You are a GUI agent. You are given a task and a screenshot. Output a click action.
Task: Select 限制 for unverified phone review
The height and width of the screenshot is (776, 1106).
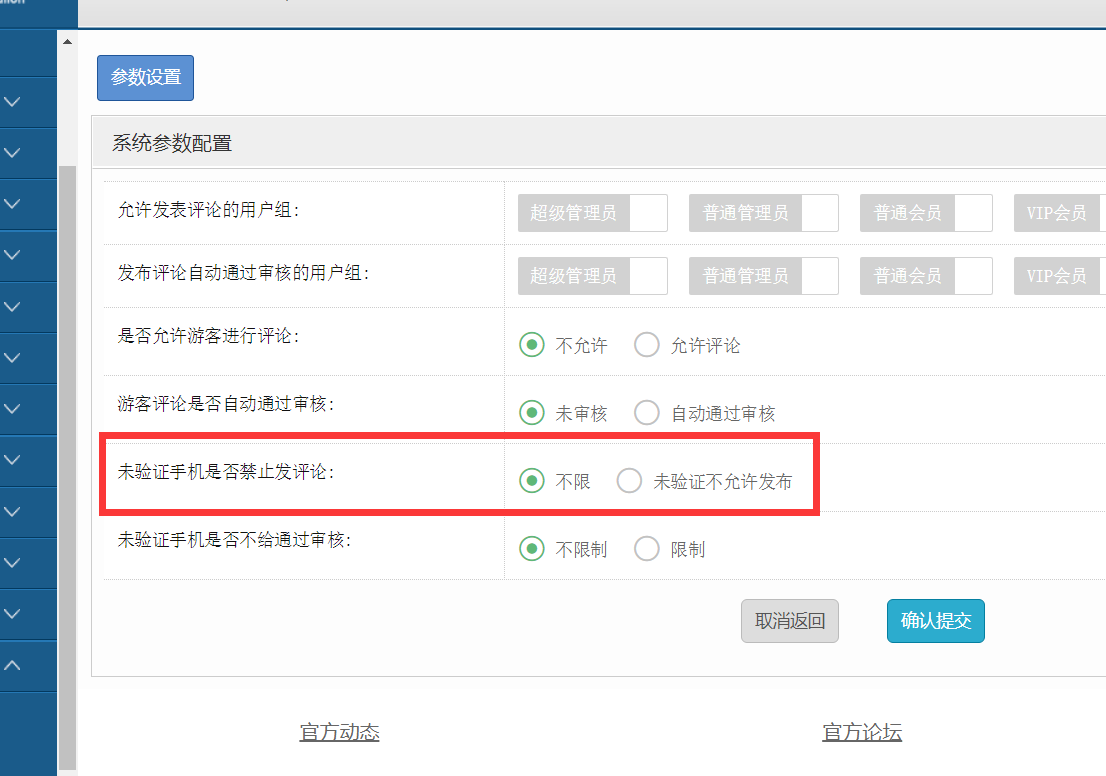[x=647, y=549]
